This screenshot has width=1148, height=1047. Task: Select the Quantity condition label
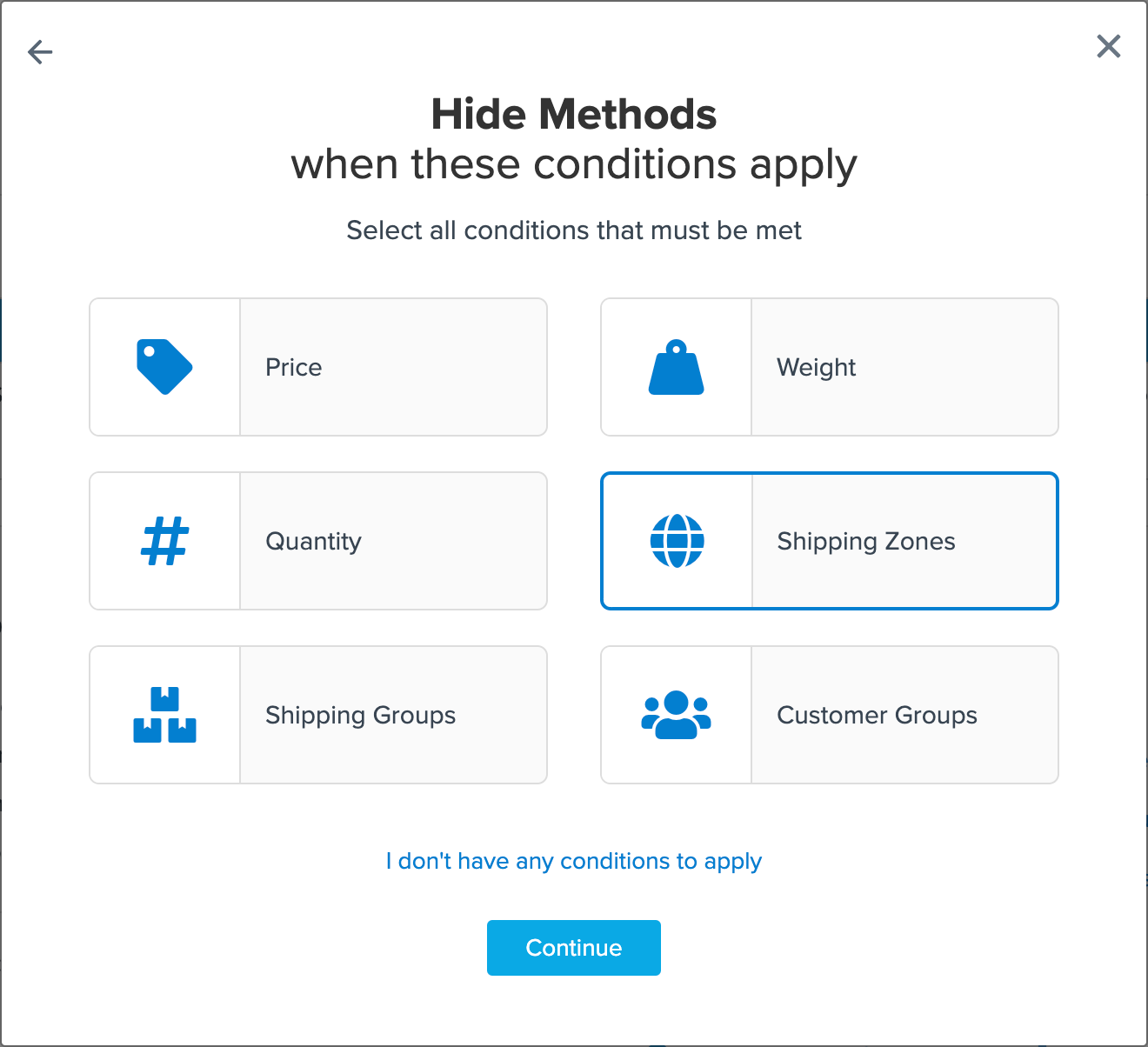pyautogui.click(x=313, y=541)
